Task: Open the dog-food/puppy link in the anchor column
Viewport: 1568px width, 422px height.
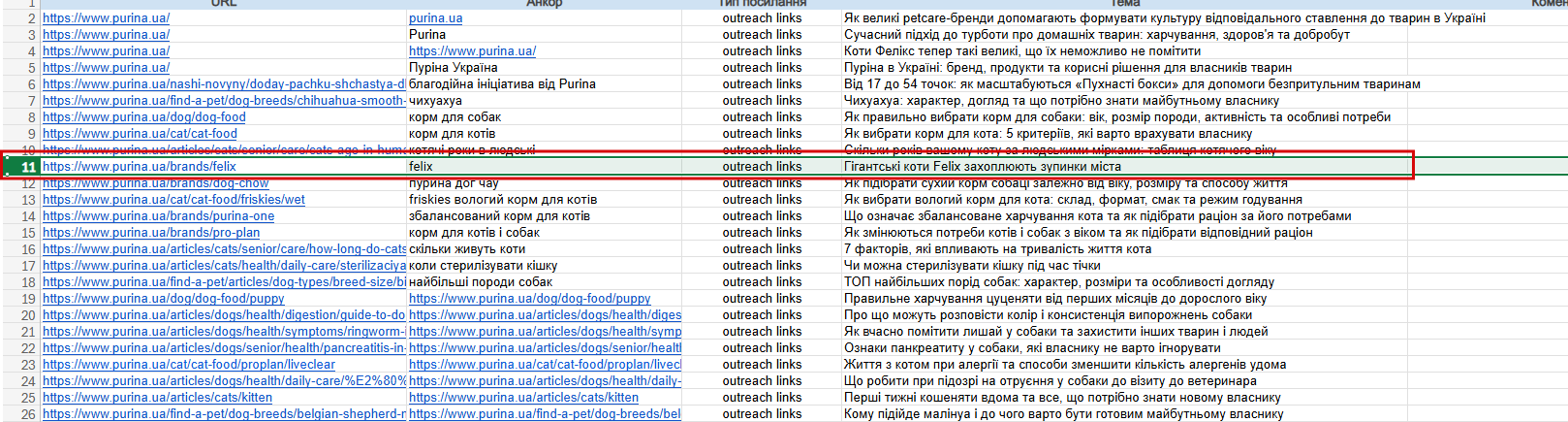Action: [530, 299]
